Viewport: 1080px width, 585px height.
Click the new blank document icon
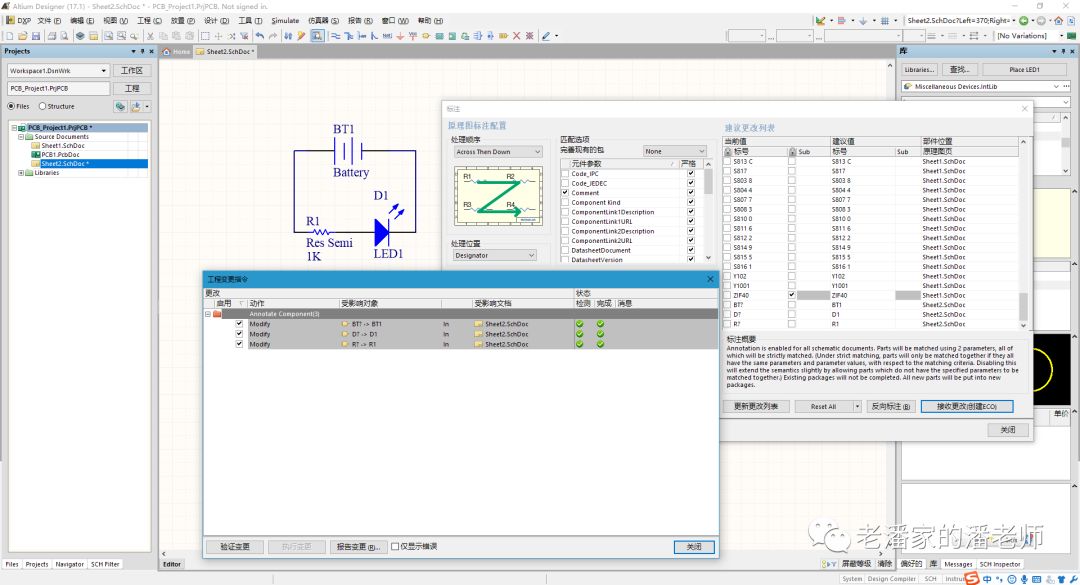click(8, 36)
